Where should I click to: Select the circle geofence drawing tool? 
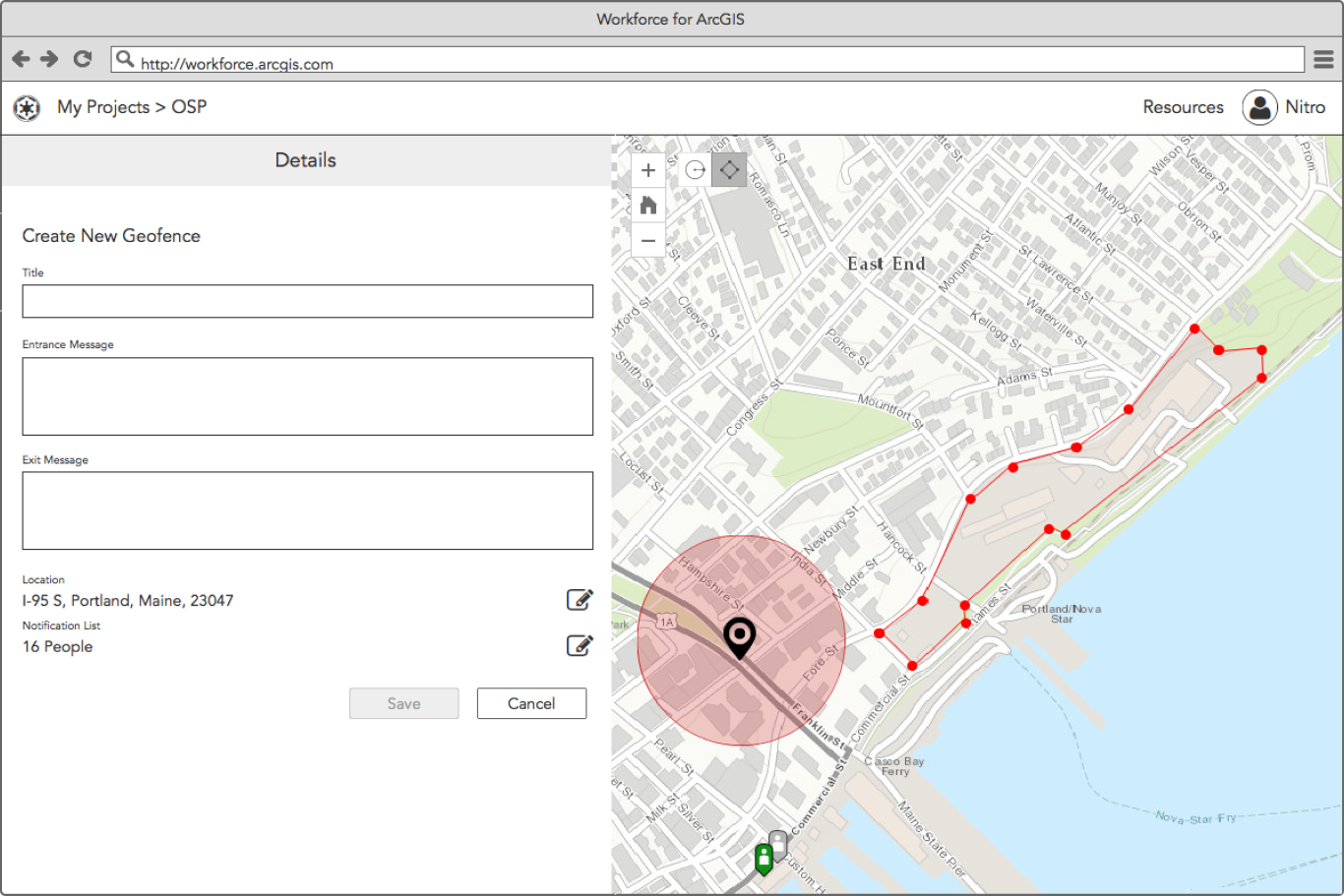[696, 170]
